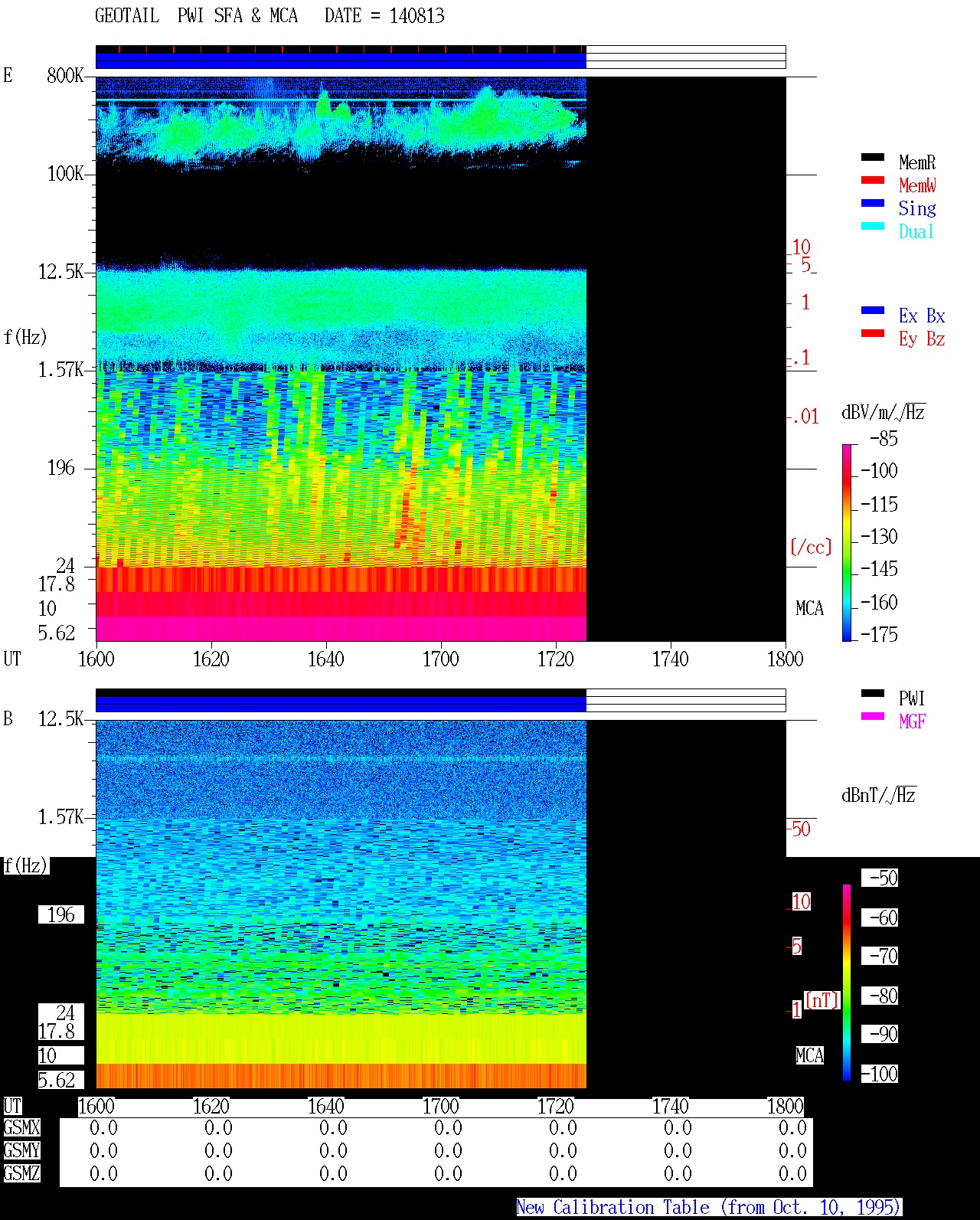
Task: Click the -175 color scale value
Action: tap(879, 634)
